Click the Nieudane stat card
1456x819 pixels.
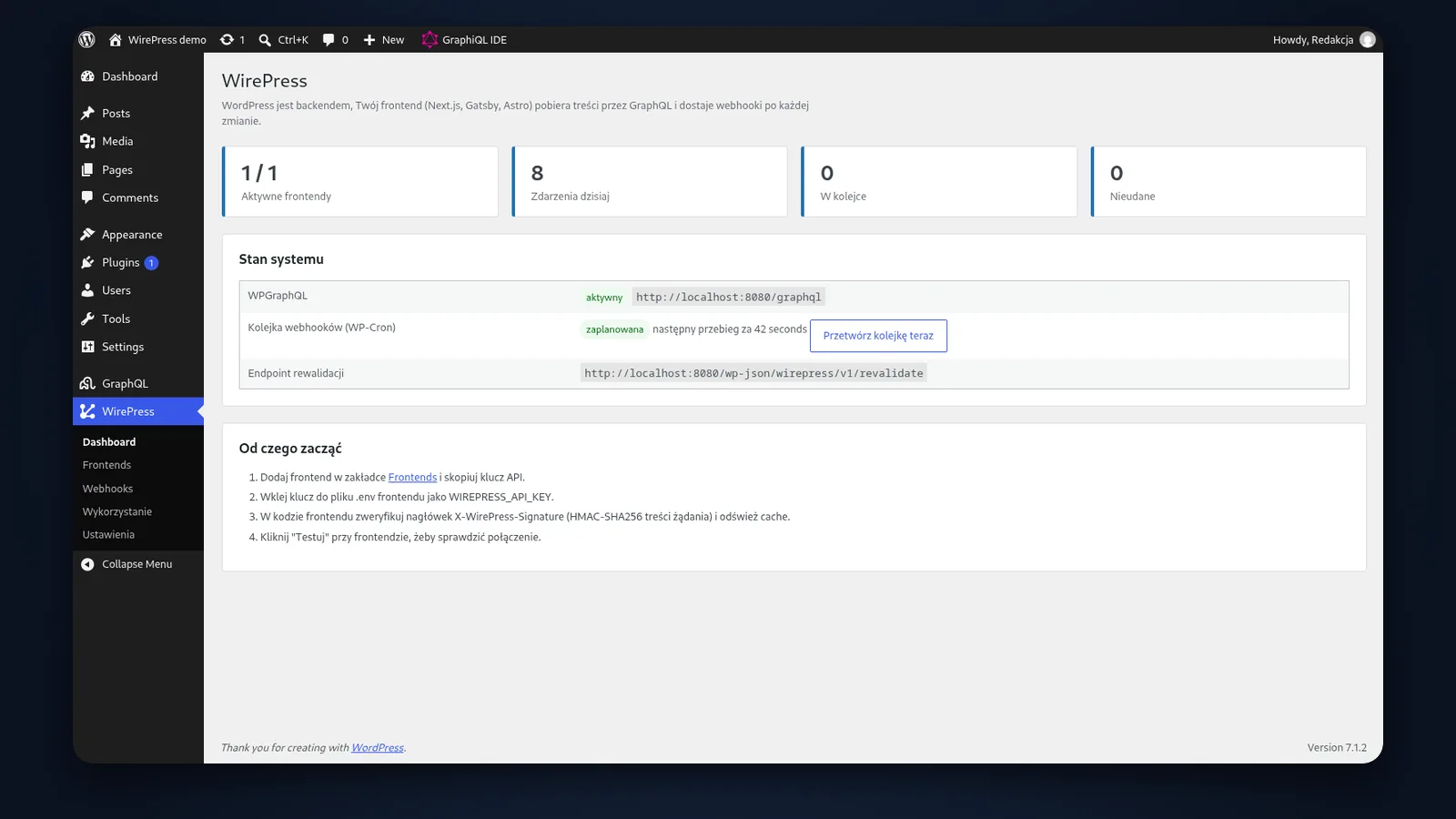tap(1228, 182)
